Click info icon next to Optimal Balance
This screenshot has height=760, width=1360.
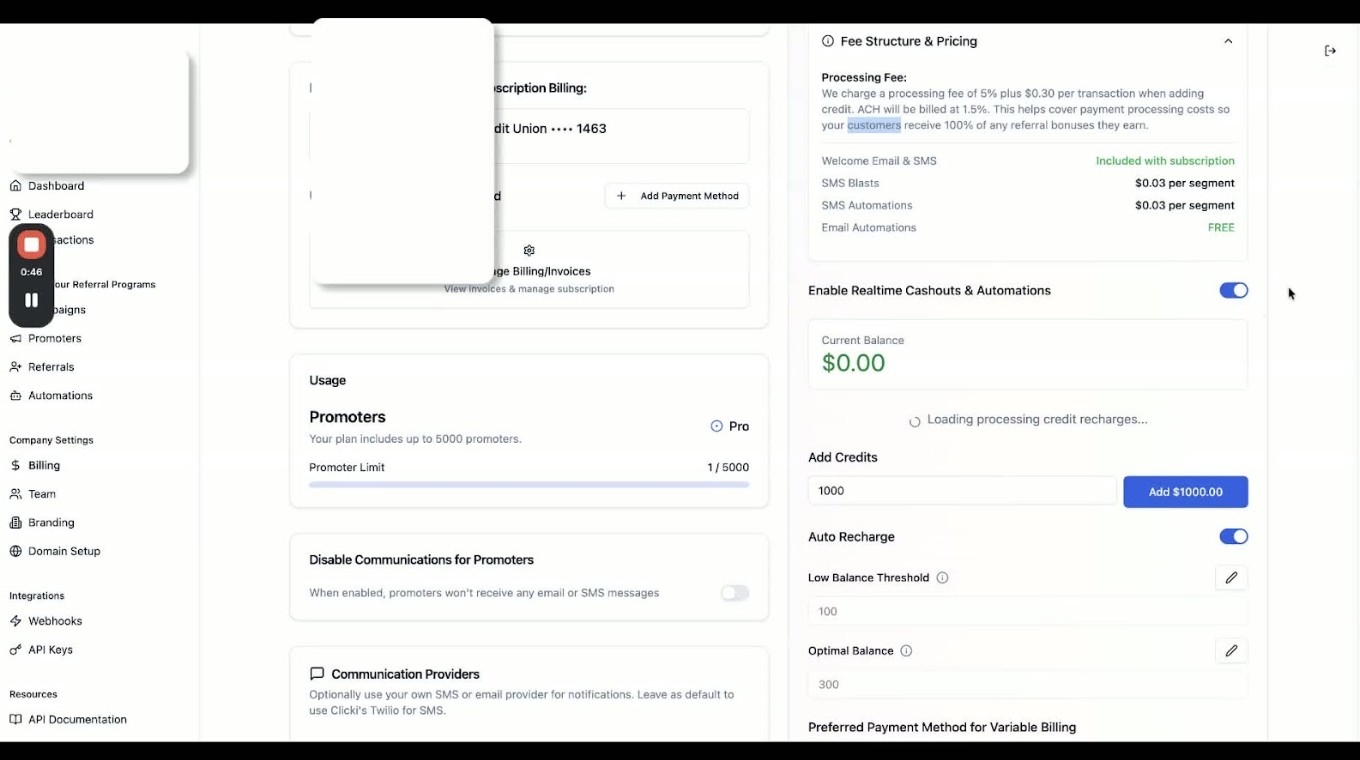click(906, 651)
